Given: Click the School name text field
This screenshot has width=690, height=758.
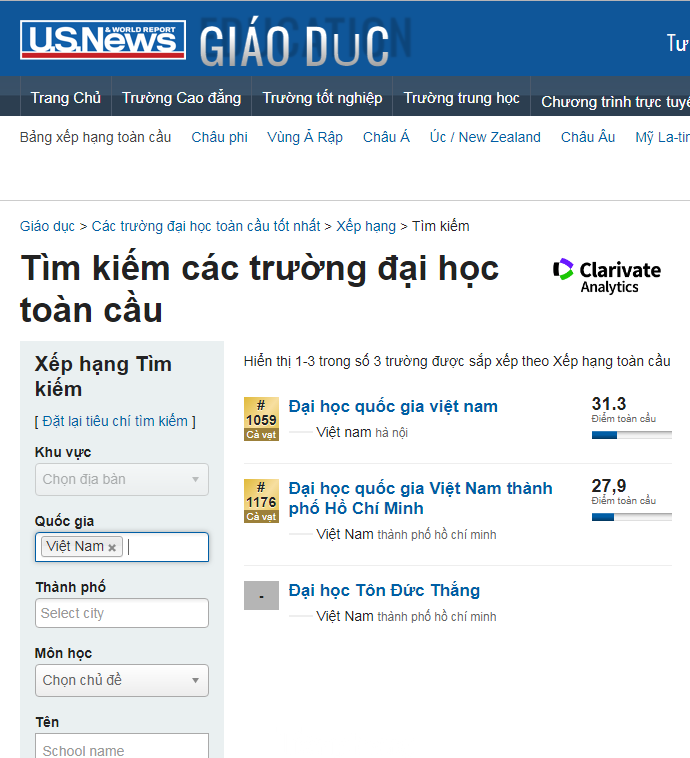Looking at the screenshot, I should click(121, 749).
